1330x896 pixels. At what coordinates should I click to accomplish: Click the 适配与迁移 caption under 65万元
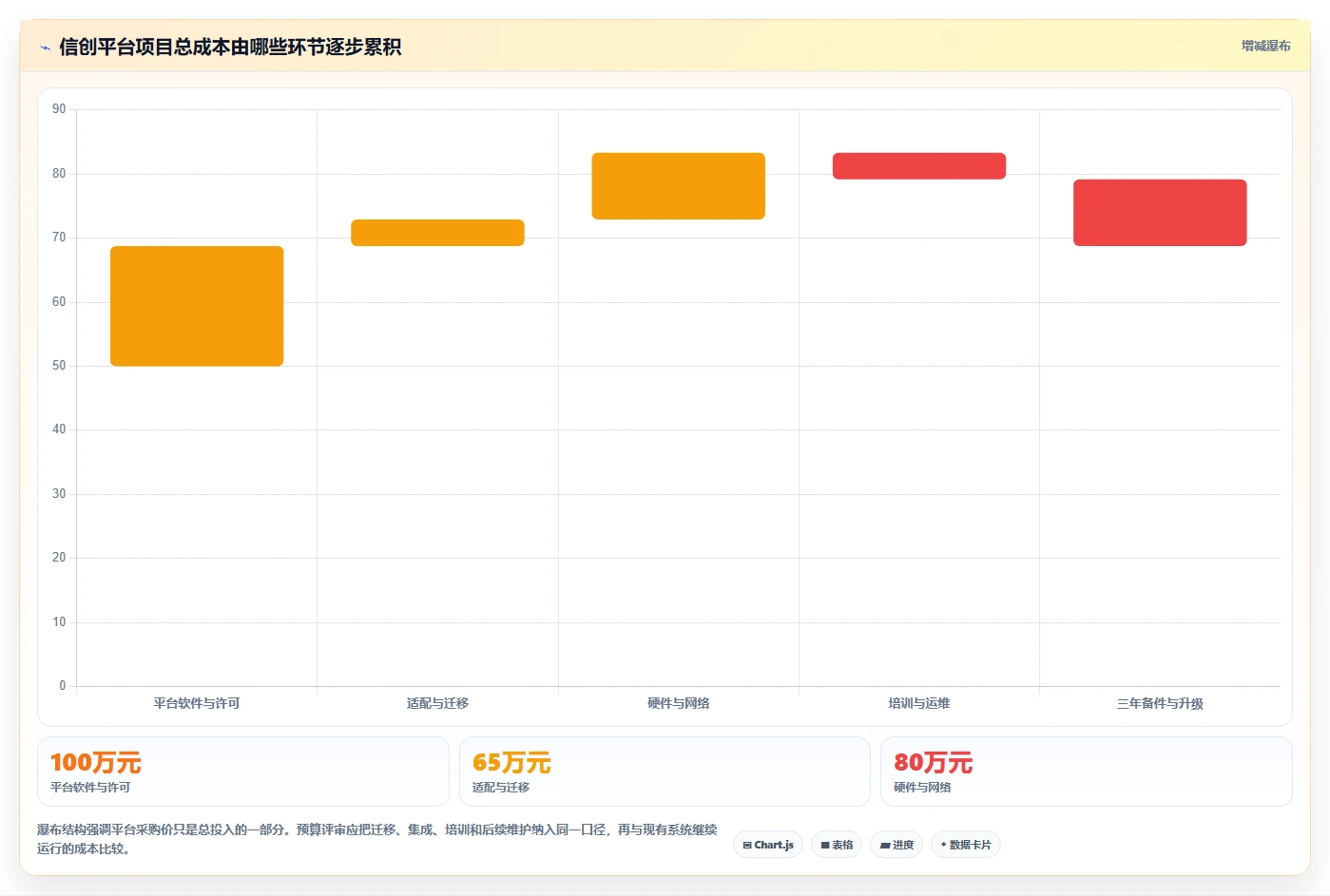pos(501,788)
